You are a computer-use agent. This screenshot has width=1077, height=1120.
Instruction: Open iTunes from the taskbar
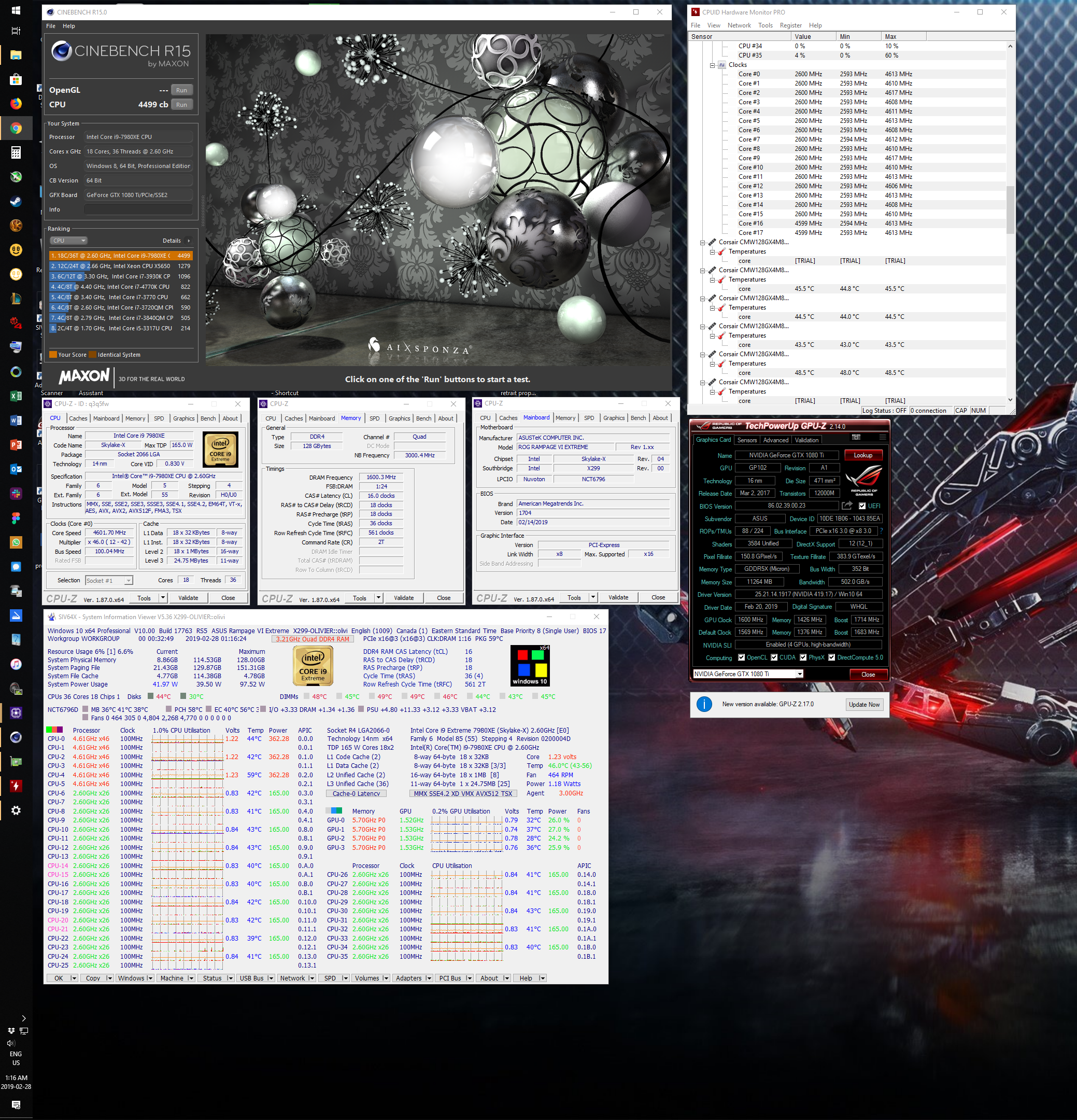point(16,664)
